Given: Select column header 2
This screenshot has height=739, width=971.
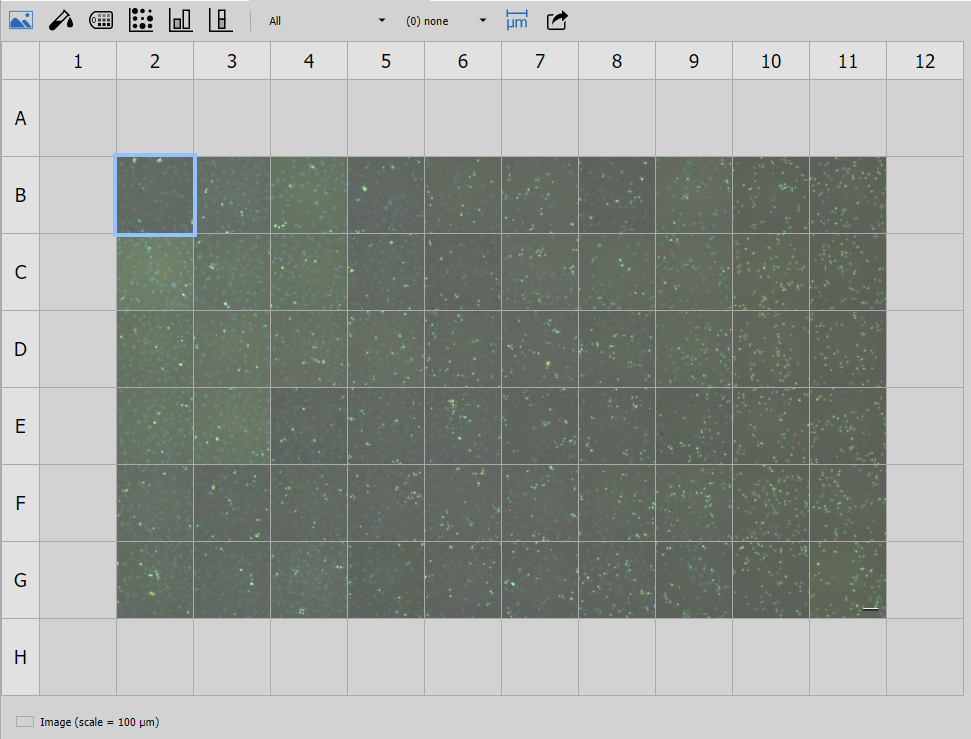Looking at the screenshot, I should point(155,61).
